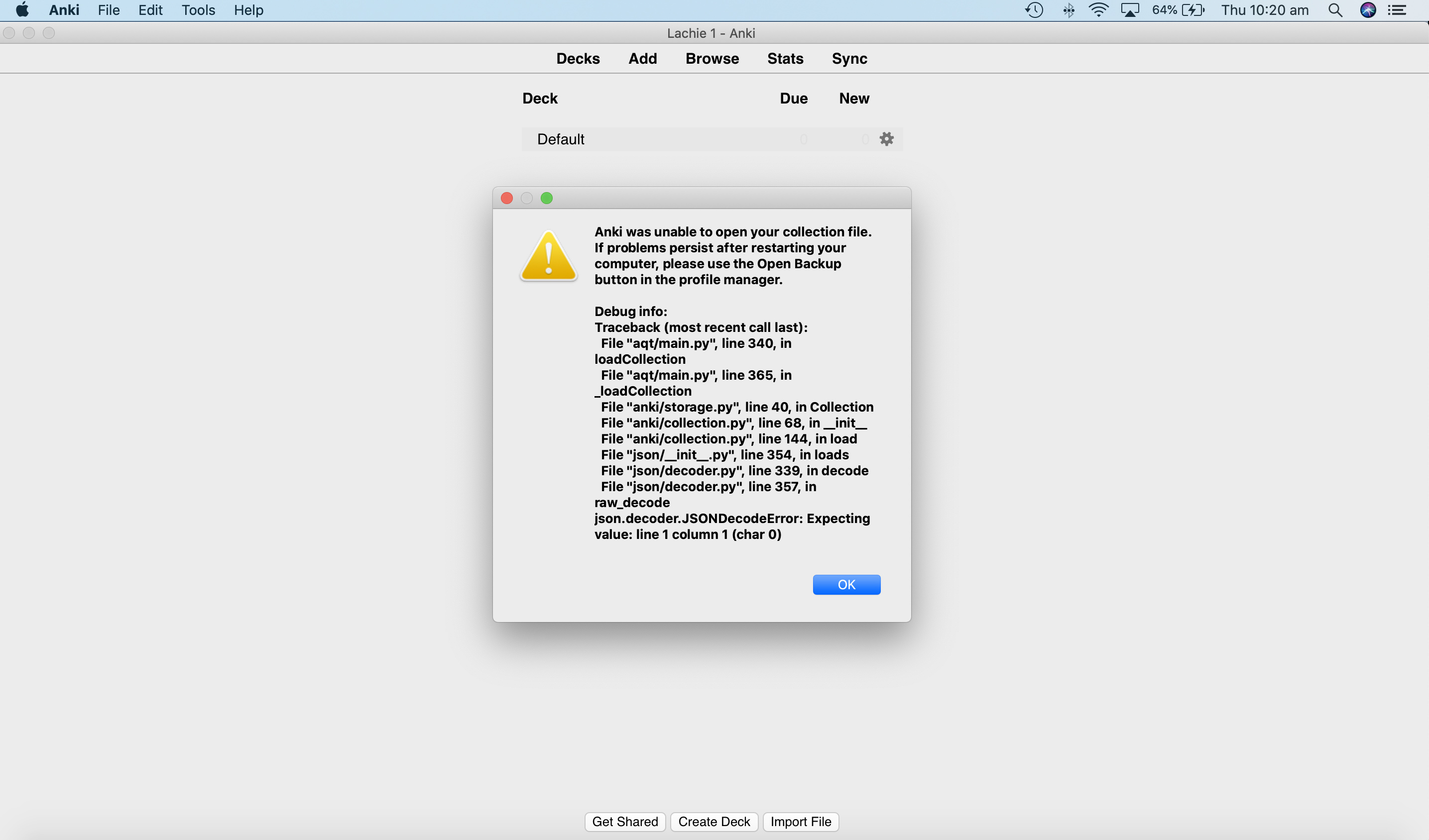The height and width of the screenshot is (840, 1429).
Task: Click the Default deck due count
Action: point(803,139)
